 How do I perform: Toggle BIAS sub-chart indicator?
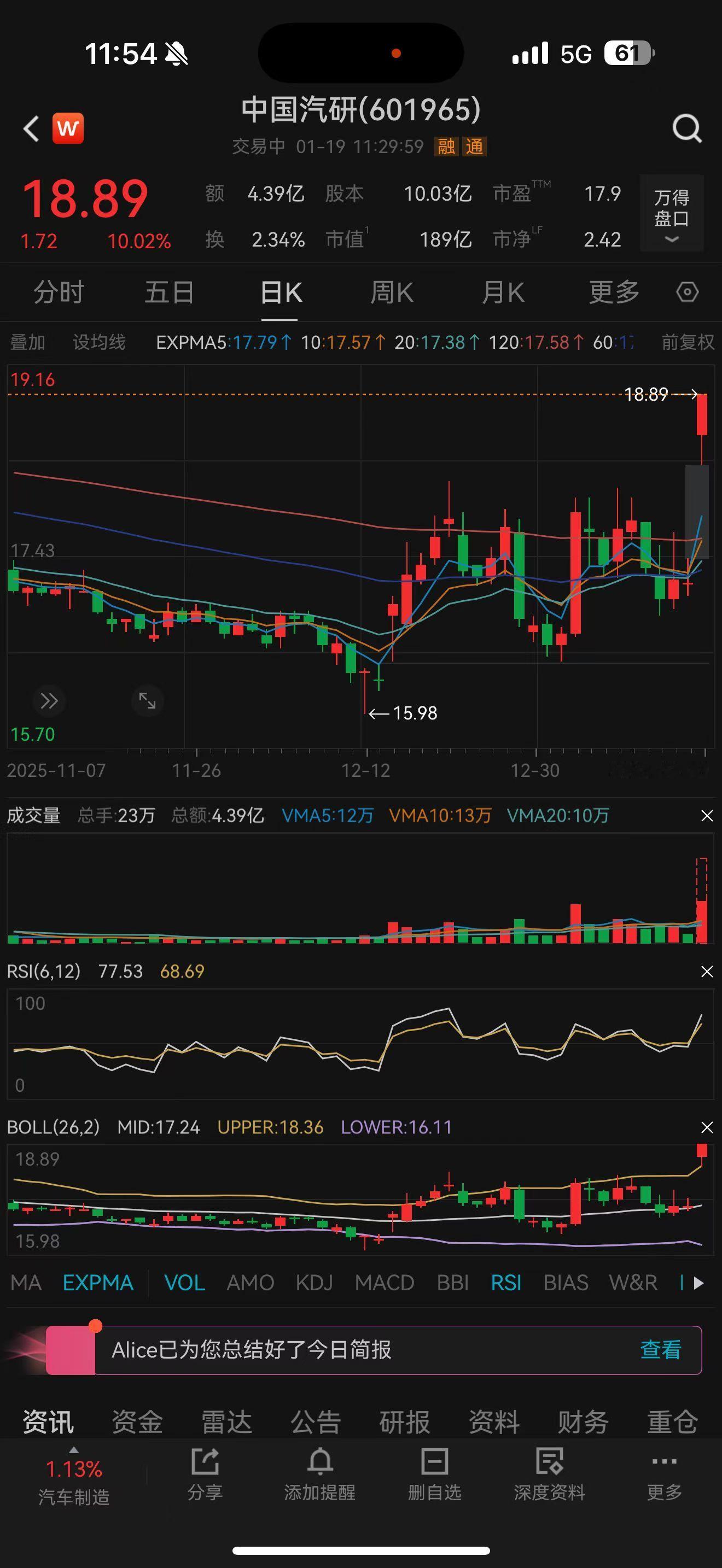(x=566, y=1283)
